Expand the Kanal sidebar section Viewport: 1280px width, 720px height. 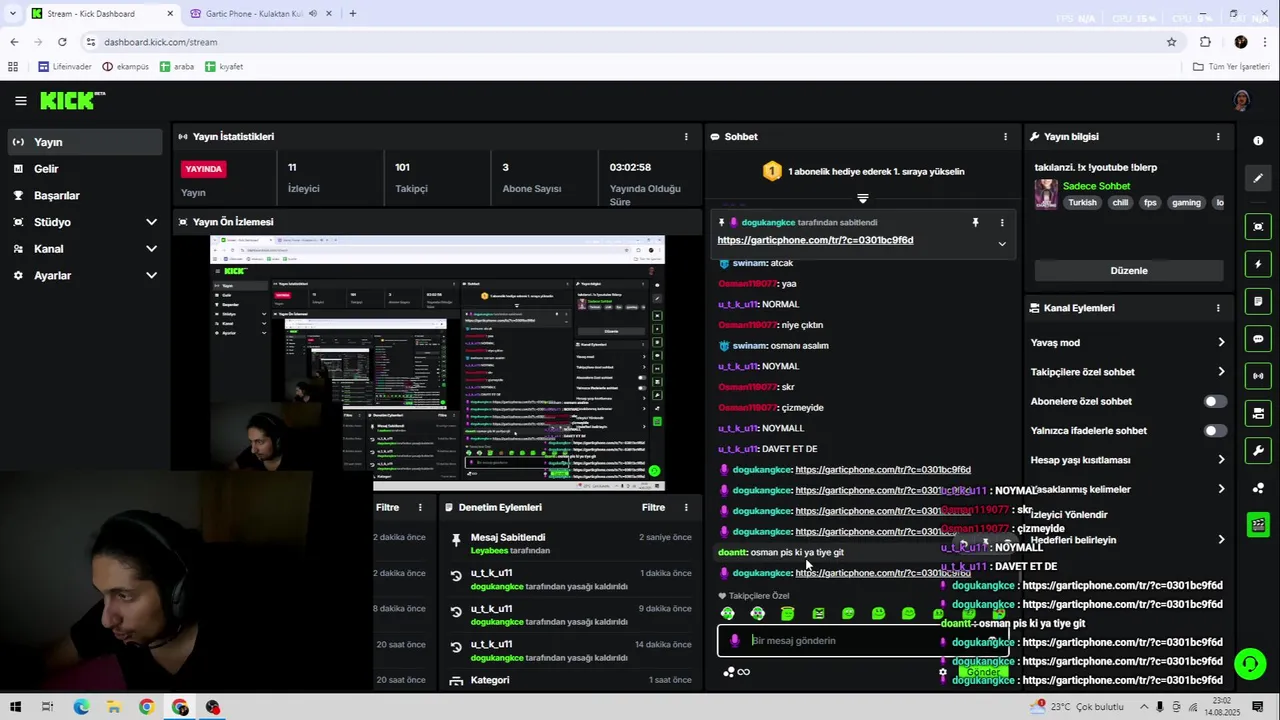(151, 249)
